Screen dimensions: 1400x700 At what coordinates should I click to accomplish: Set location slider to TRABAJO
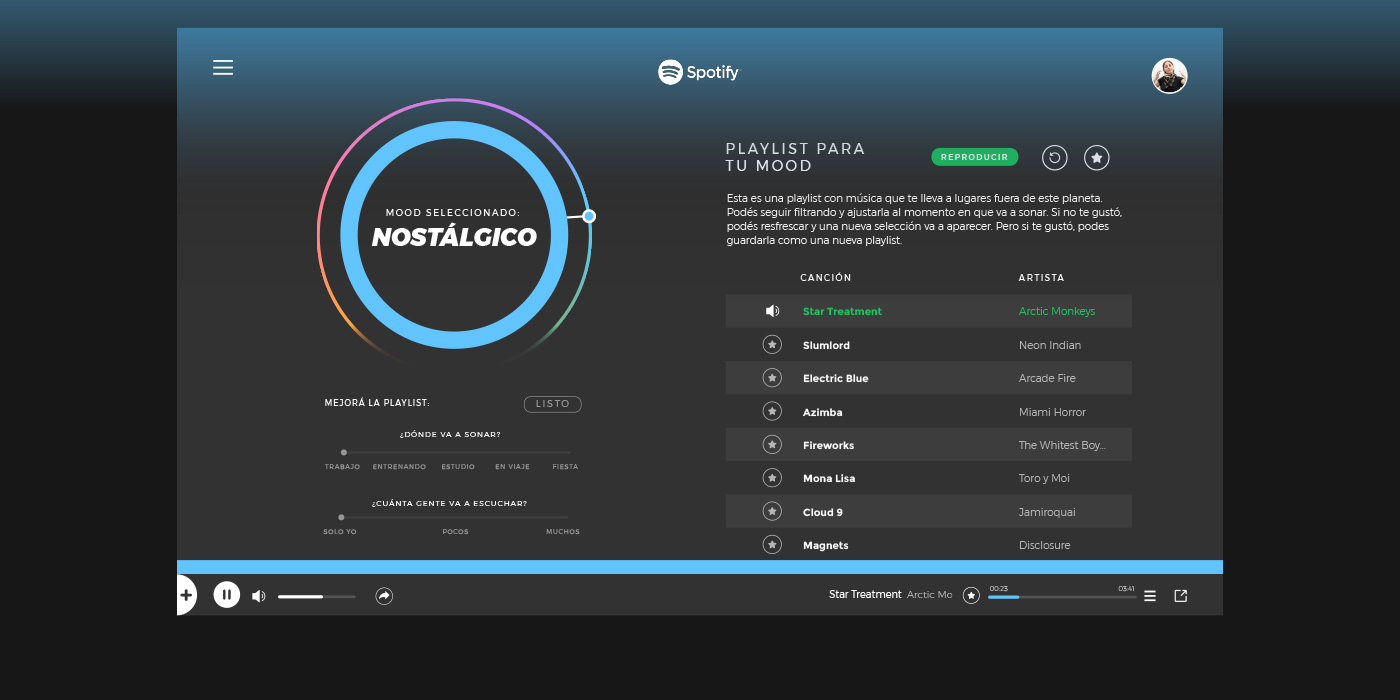342,466
